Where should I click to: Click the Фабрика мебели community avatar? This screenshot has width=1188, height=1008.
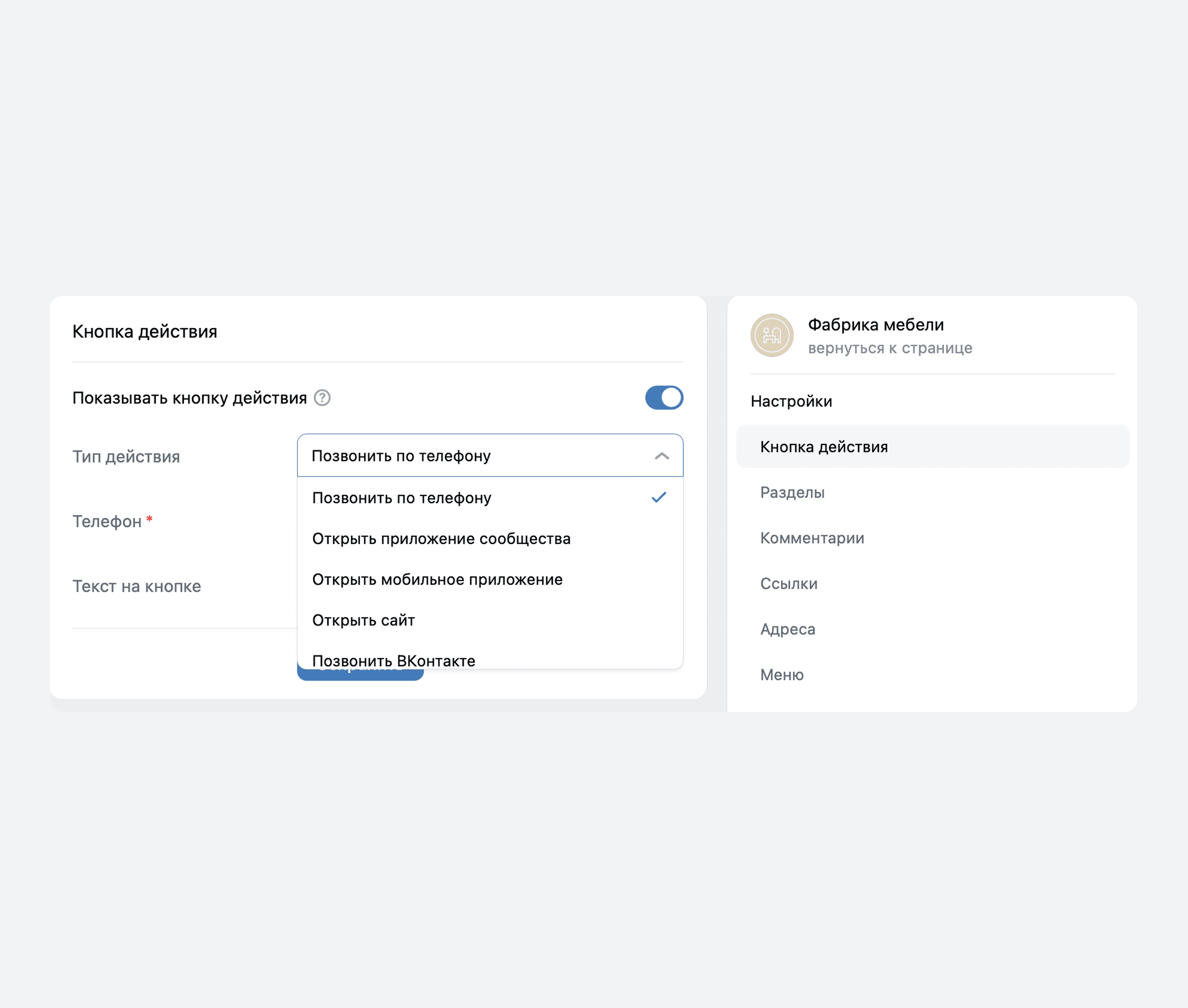coord(771,335)
